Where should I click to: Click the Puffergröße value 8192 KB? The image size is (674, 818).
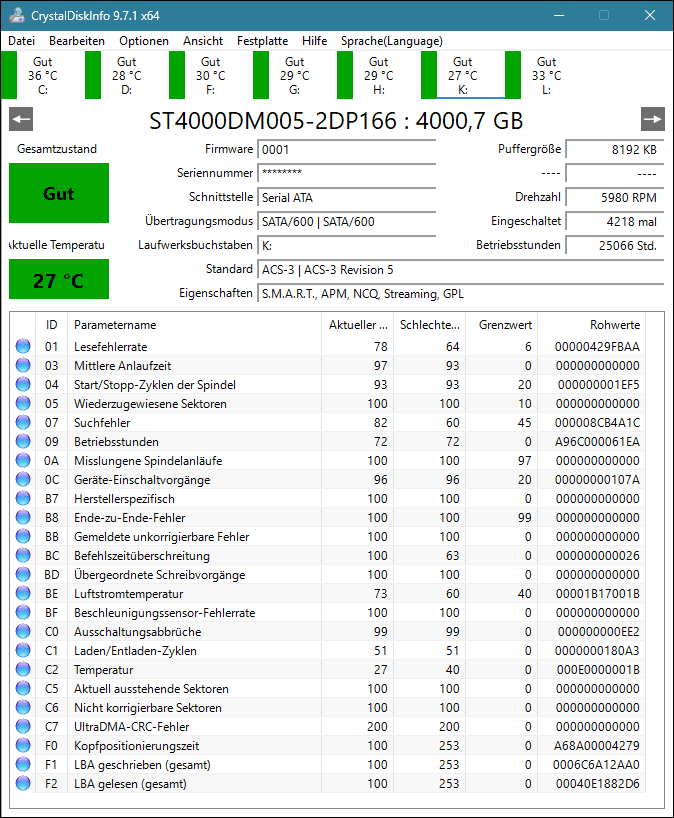[615, 149]
